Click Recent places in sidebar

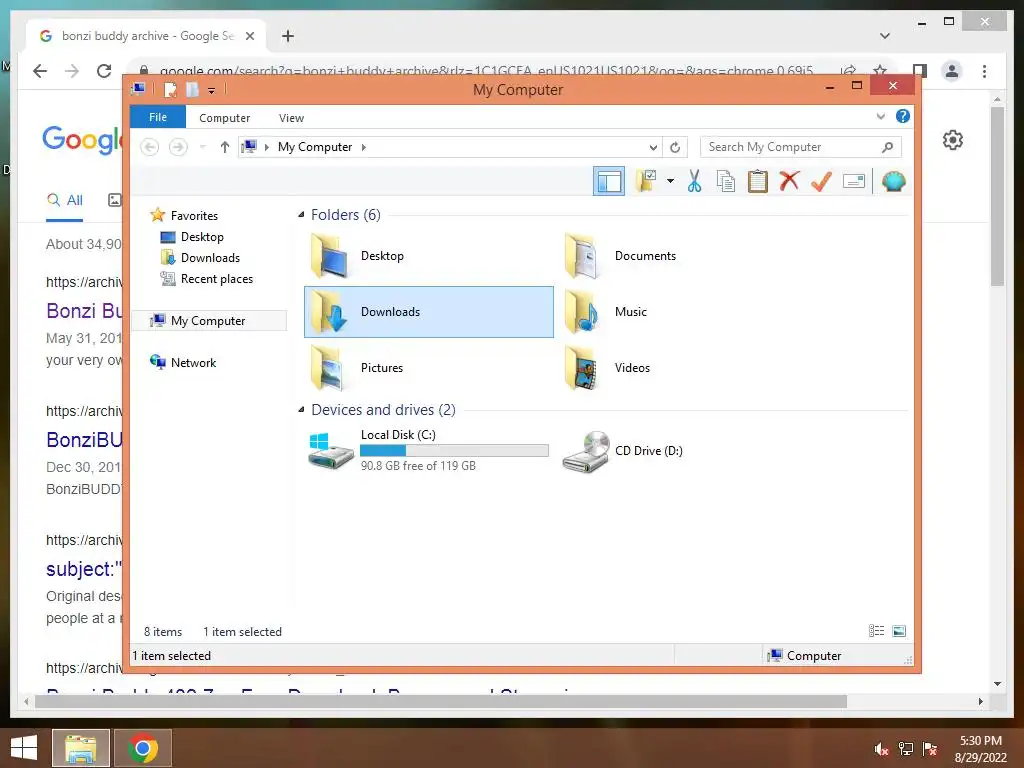point(217,279)
